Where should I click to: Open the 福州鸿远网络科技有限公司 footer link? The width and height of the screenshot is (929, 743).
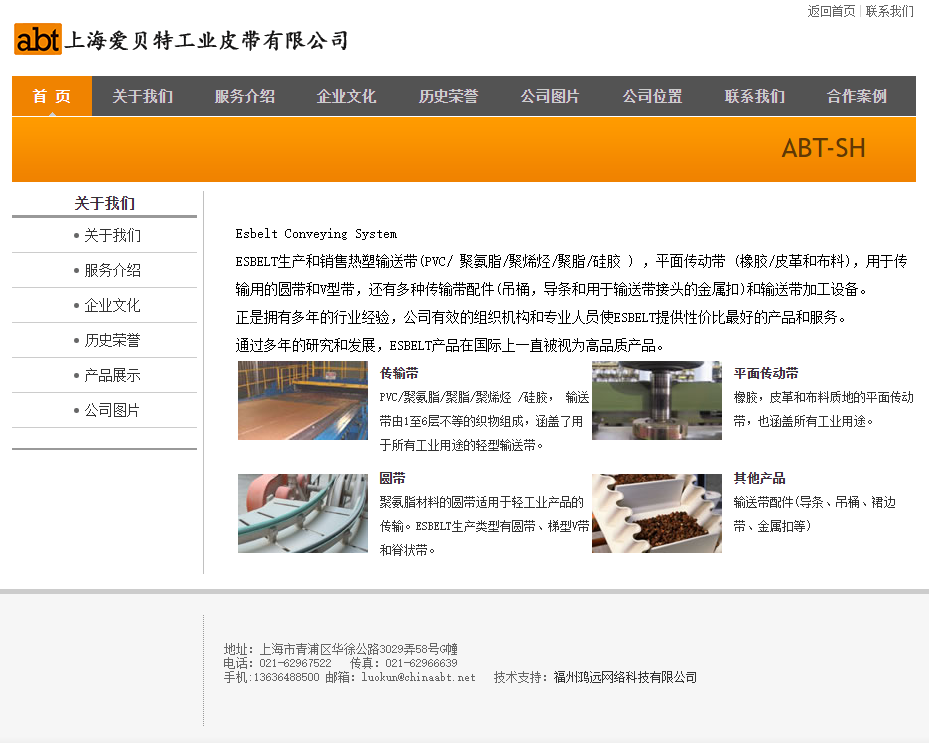pyautogui.click(x=624, y=677)
